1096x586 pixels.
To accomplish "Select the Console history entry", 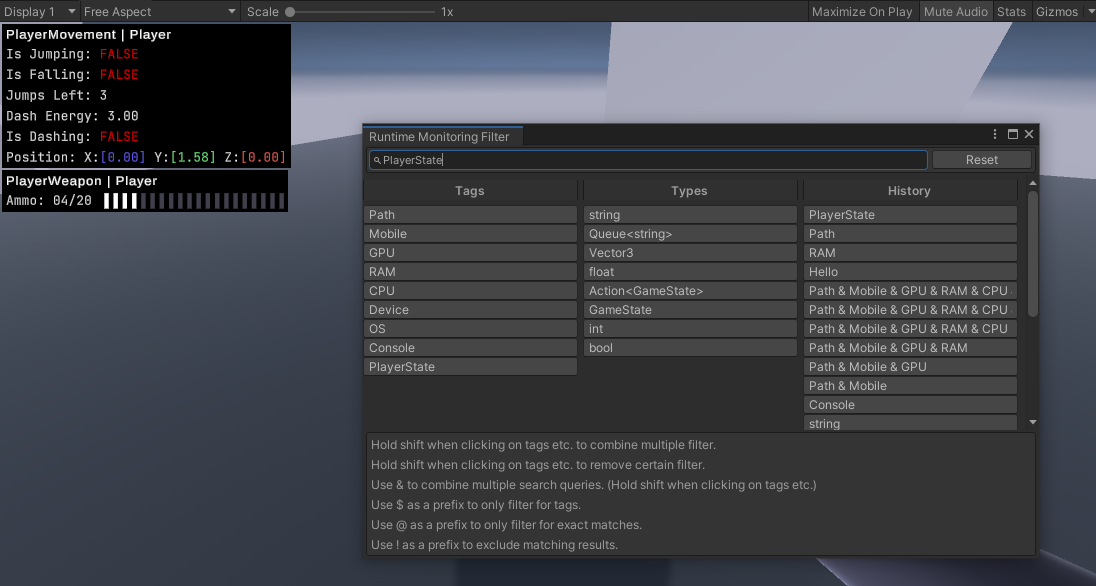I will click(910, 404).
